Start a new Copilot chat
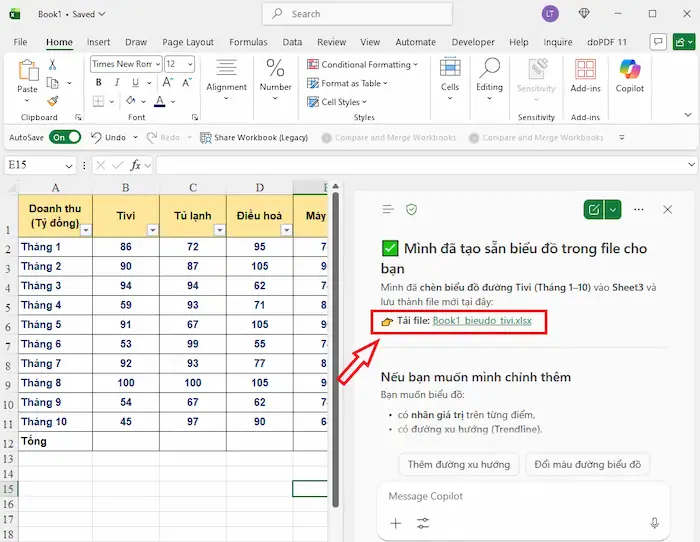Screen dimensions: 700x542 pyautogui.click(x=595, y=209)
